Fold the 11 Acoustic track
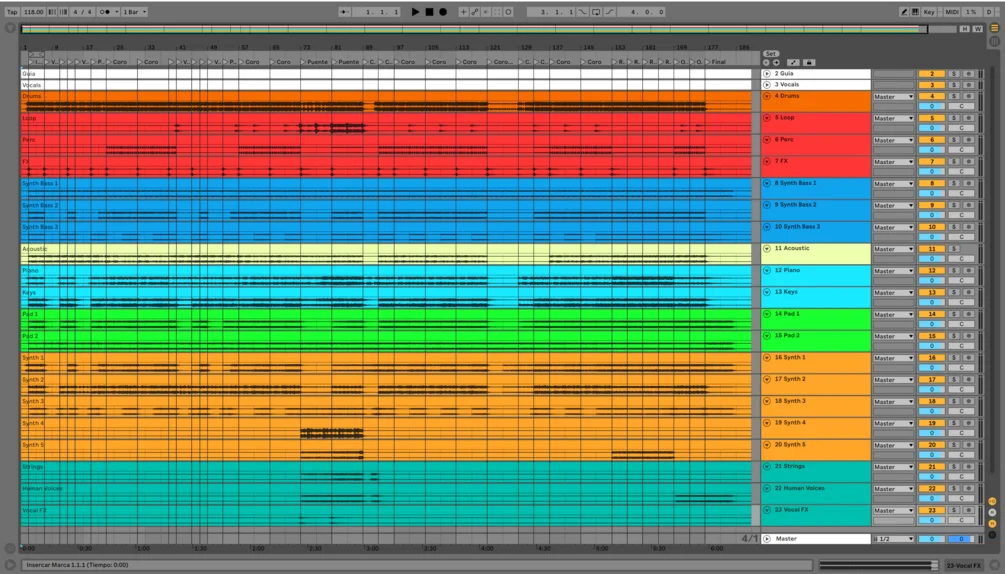Image resolution: width=1005 pixels, height=574 pixels. [x=767, y=249]
